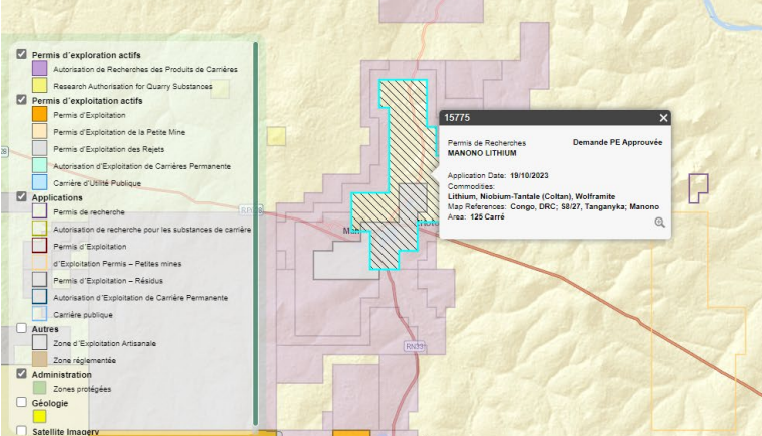Click red-outlined Permis d'Exploitation swatch
This screenshot has width=762, height=436.
[x=39, y=245]
